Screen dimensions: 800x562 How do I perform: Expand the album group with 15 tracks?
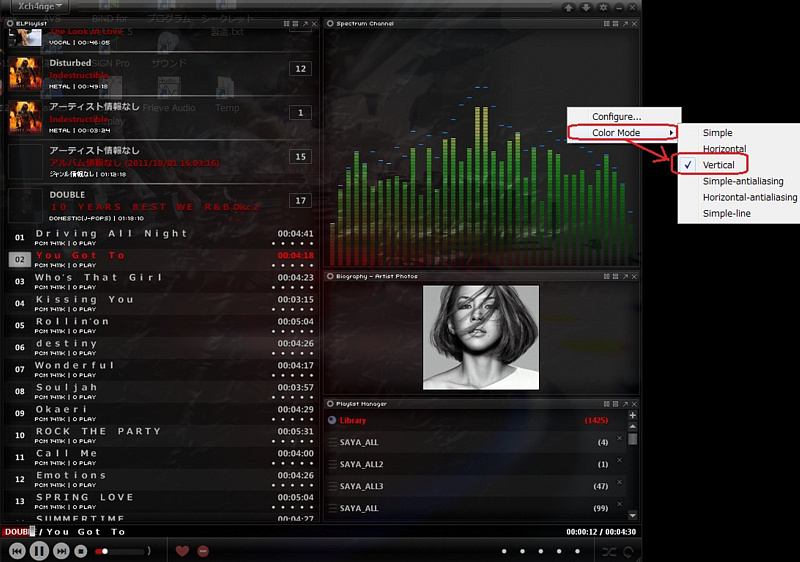pos(162,162)
